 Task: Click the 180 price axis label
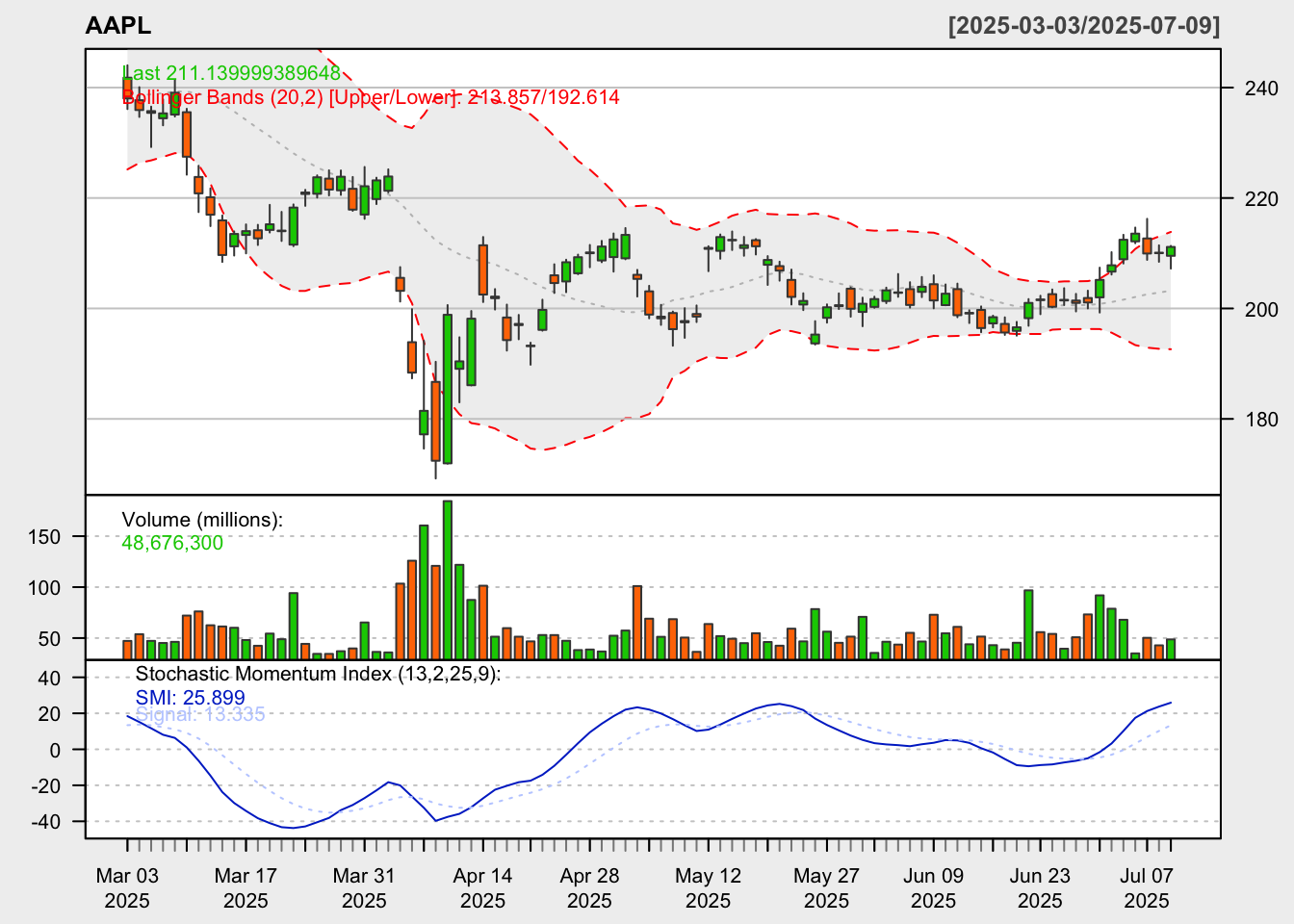[x=1261, y=420]
